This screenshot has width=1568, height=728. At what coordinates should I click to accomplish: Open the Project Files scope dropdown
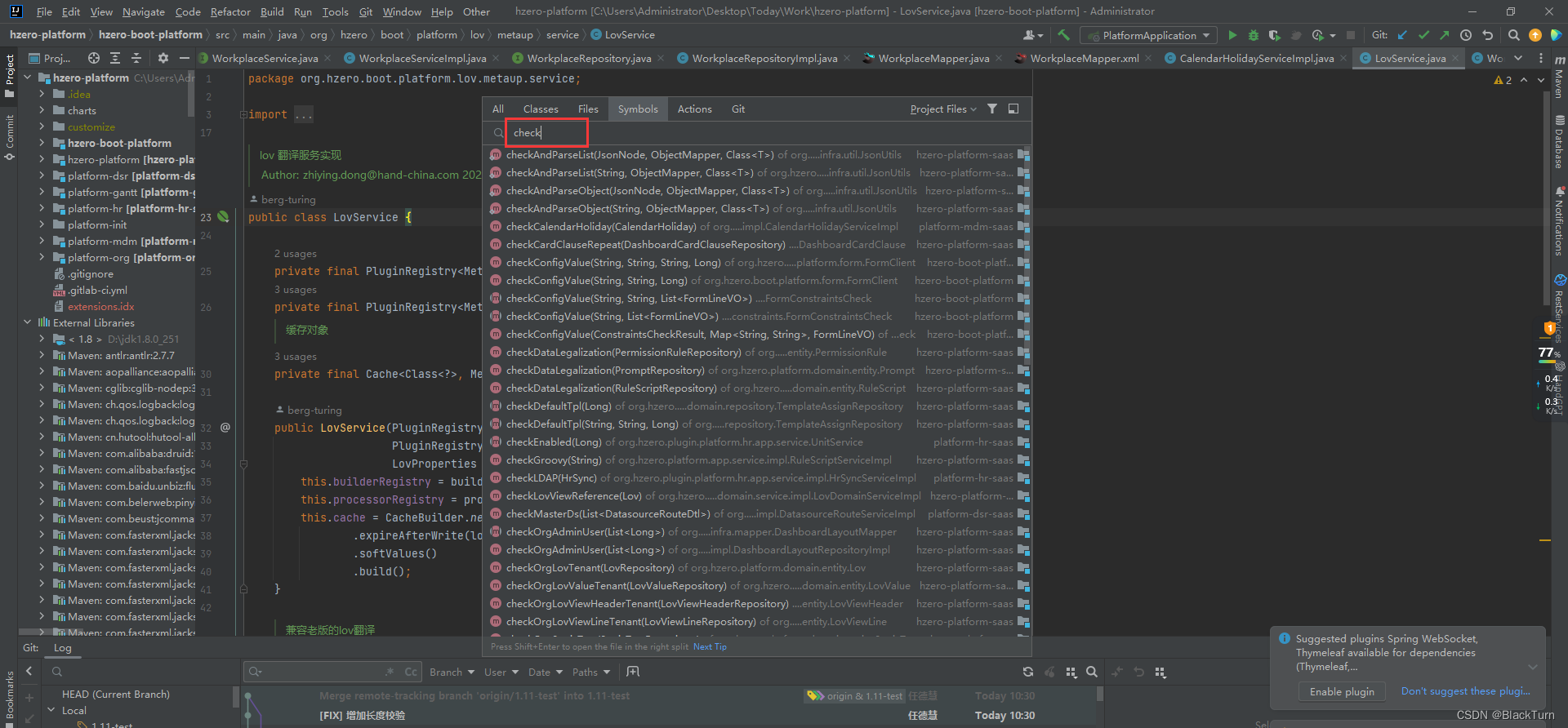point(943,109)
